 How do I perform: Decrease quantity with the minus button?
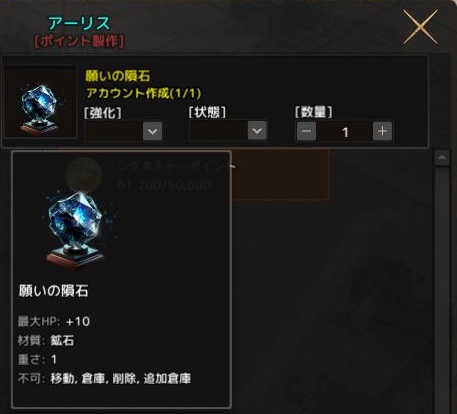coord(306,131)
